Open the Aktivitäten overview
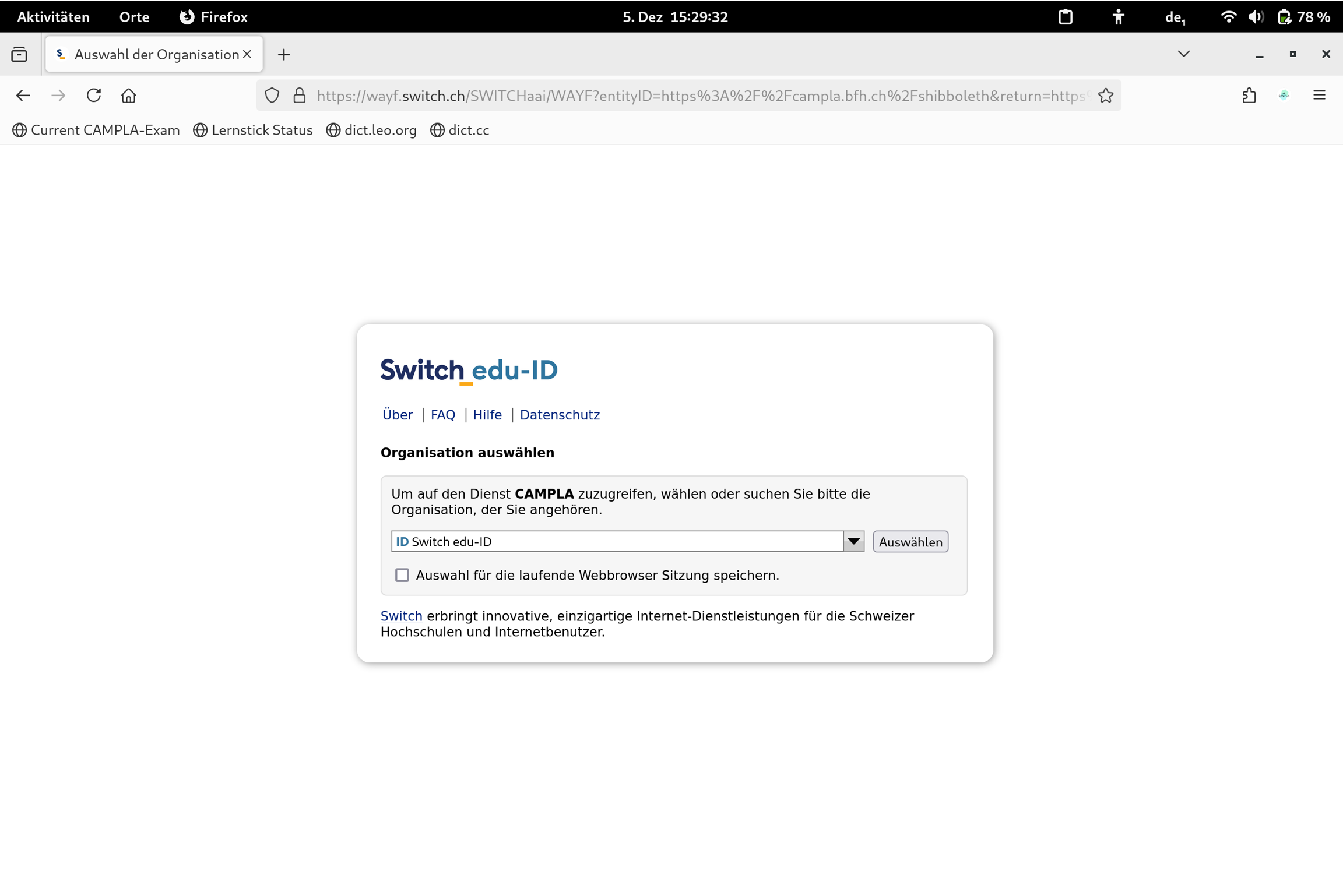Image resolution: width=1343 pixels, height=896 pixels. click(x=53, y=17)
